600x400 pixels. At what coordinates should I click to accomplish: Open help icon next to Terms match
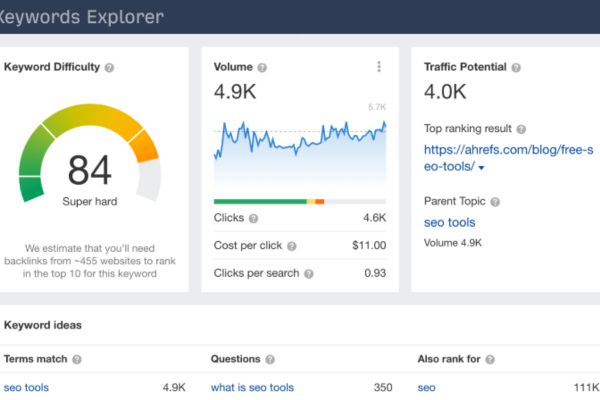77,359
